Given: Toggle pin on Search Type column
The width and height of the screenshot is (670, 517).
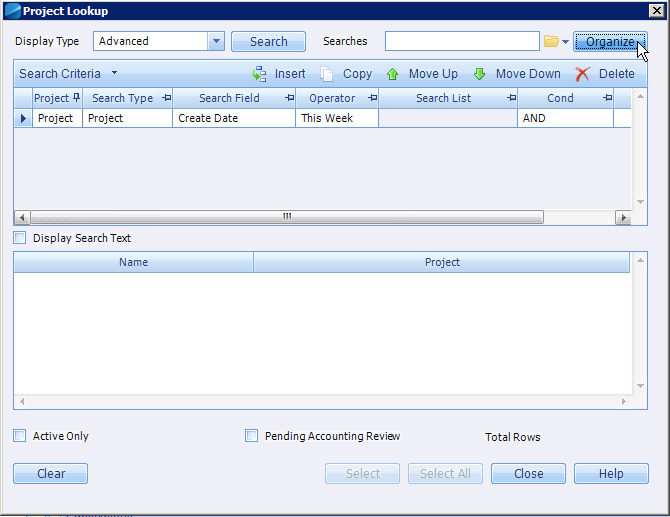Looking at the screenshot, I should (x=167, y=98).
